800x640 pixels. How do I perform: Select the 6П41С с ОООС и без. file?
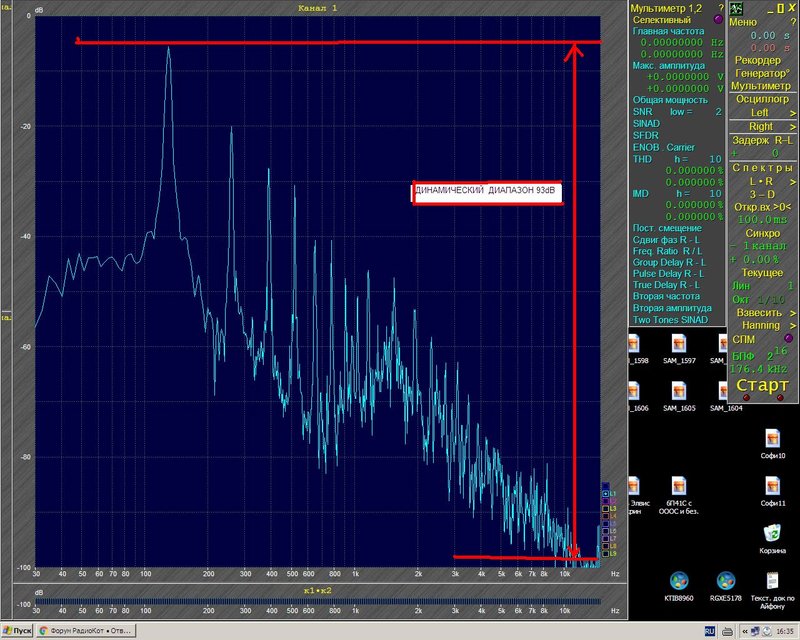pyautogui.click(x=679, y=495)
